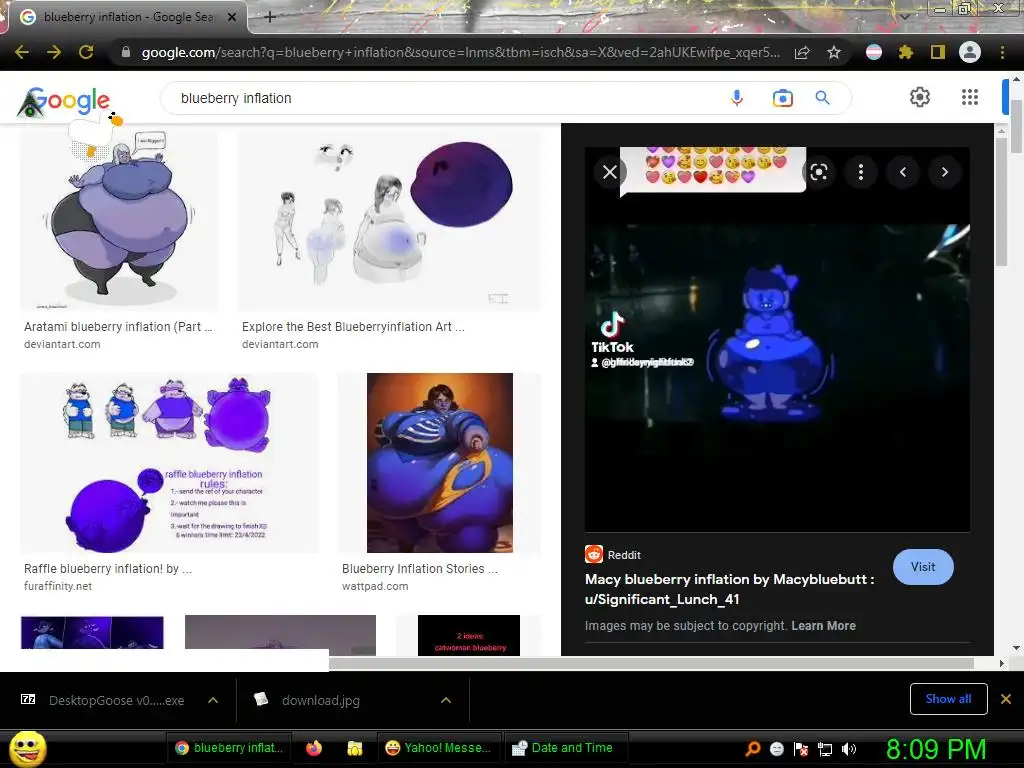Image resolution: width=1024 pixels, height=768 pixels.
Task: Go back to the previous page
Action: pyautogui.click(x=22, y=52)
